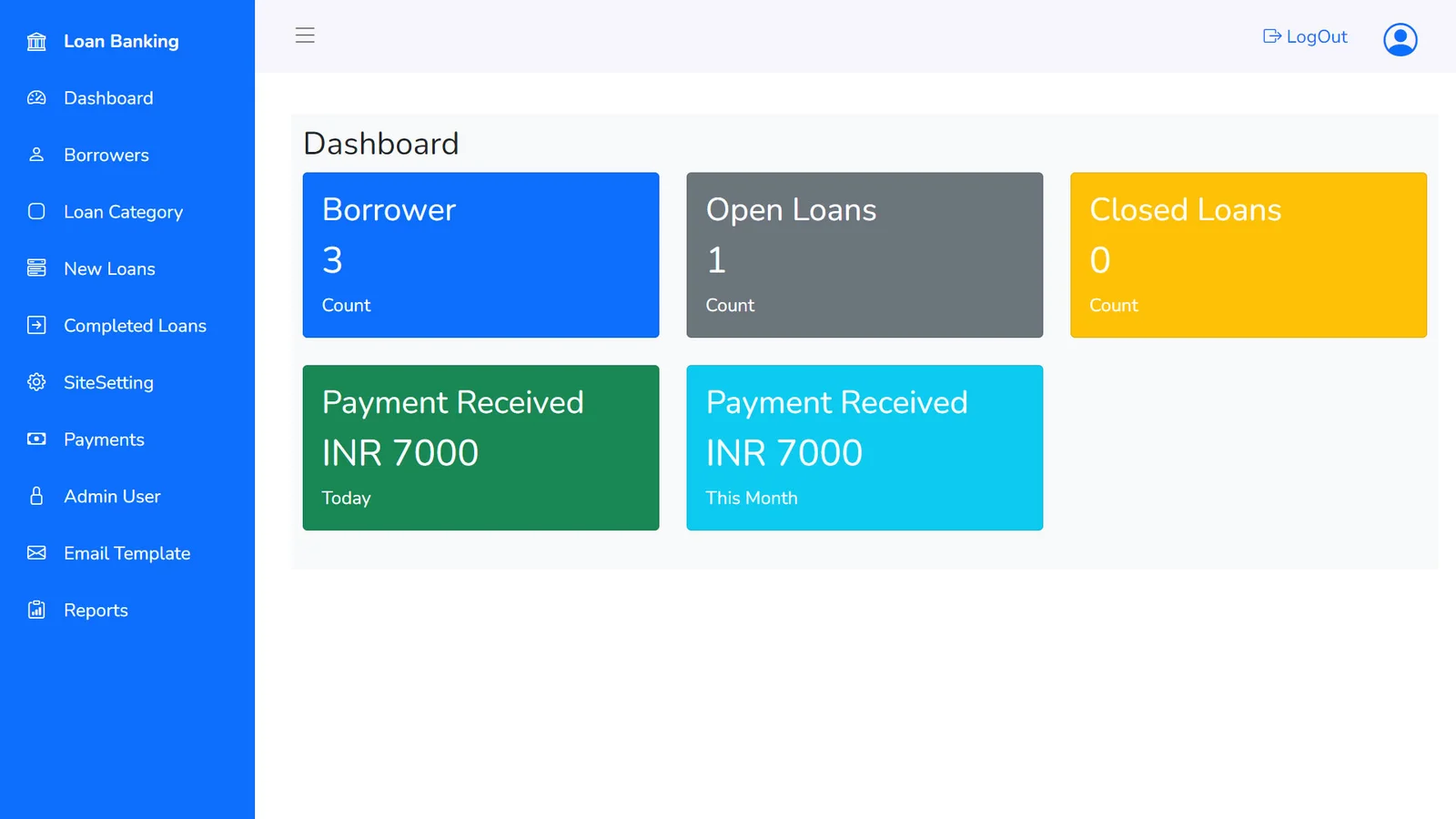1456x819 pixels.
Task: Open the Email Template menu item
Action: coord(127,553)
